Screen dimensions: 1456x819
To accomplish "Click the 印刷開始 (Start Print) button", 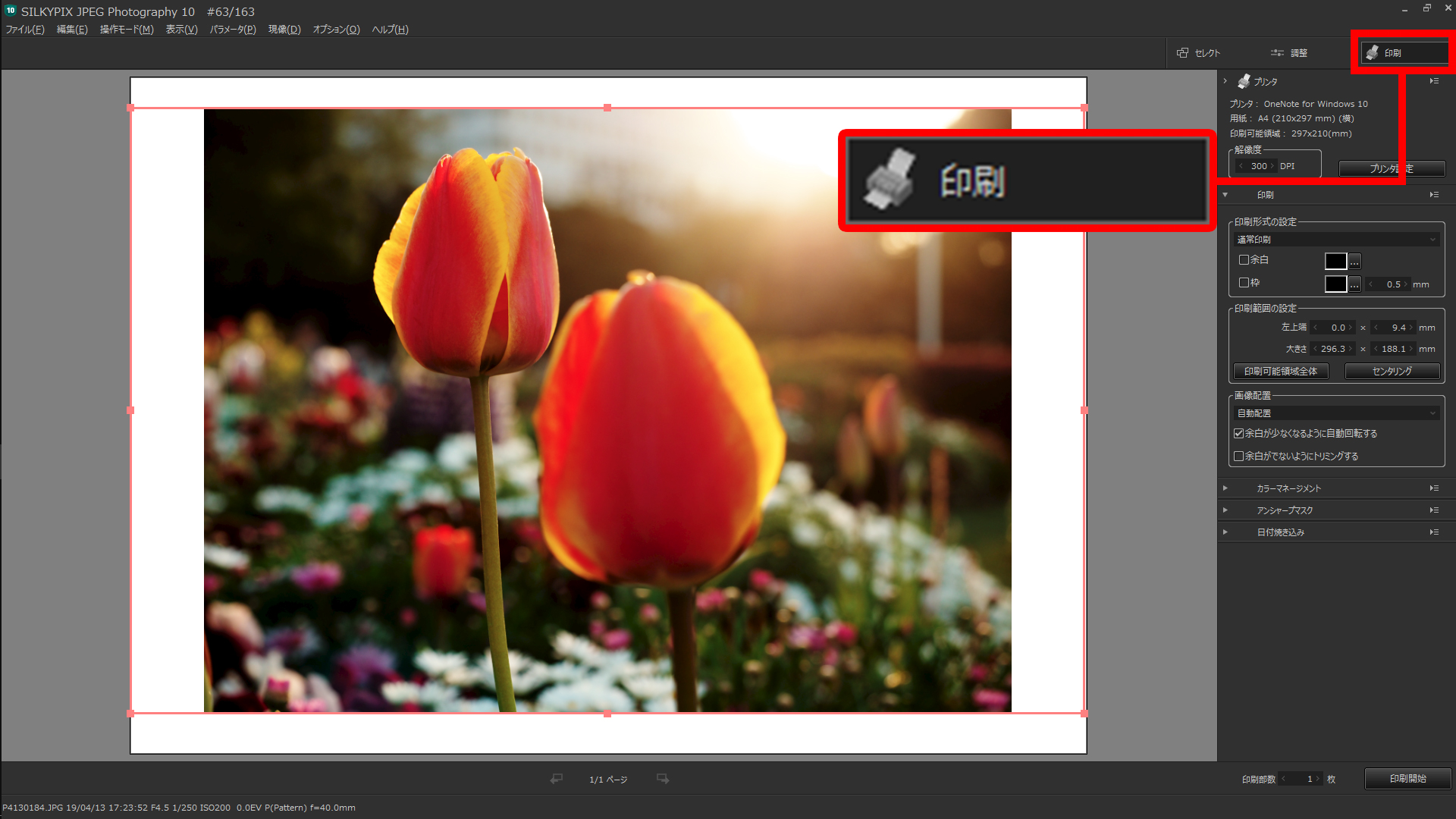I will pyautogui.click(x=1407, y=779).
